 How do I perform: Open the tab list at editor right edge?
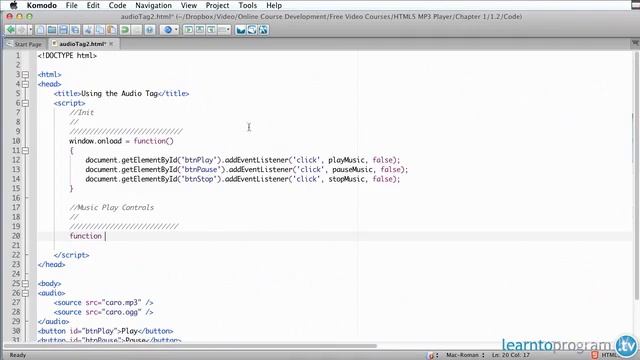[635, 43]
